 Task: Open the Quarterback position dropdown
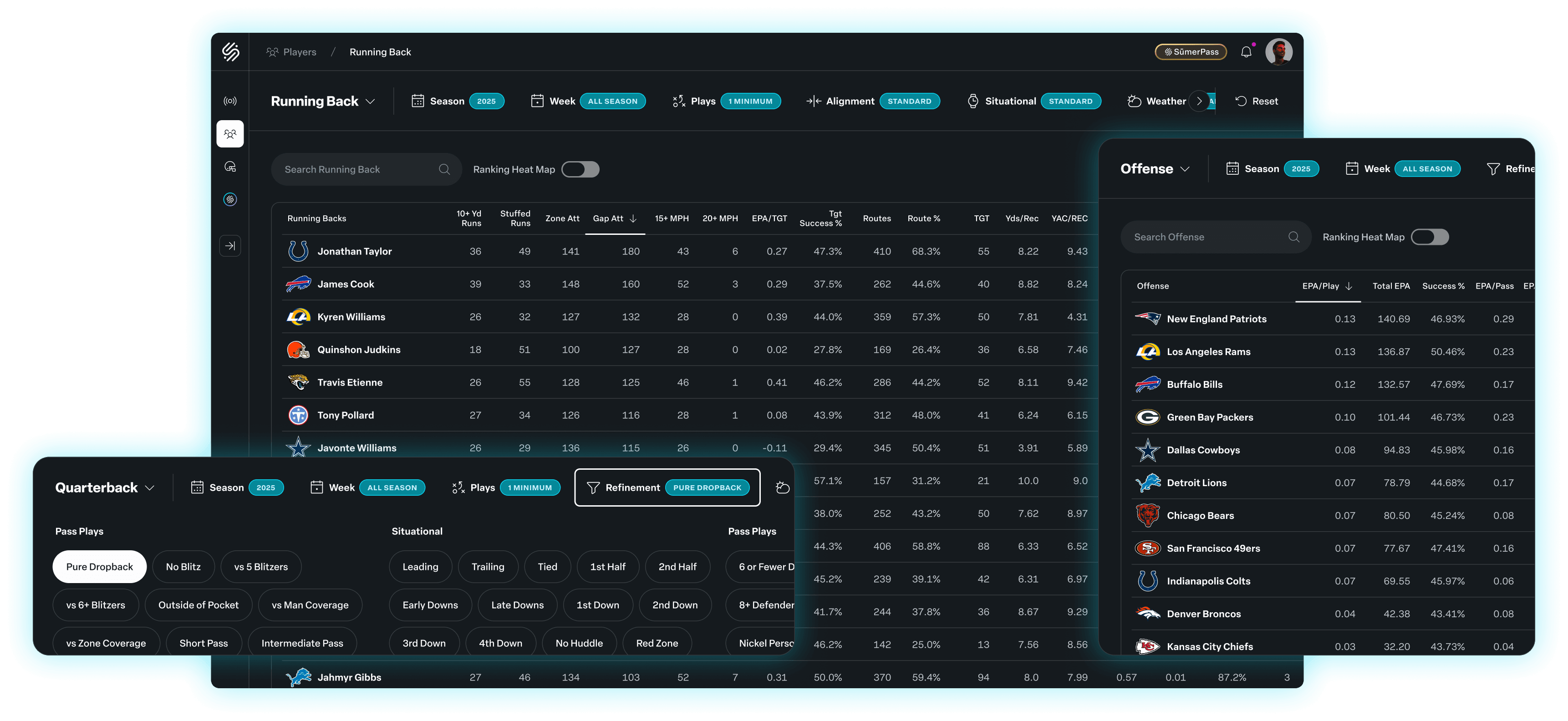click(105, 487)
